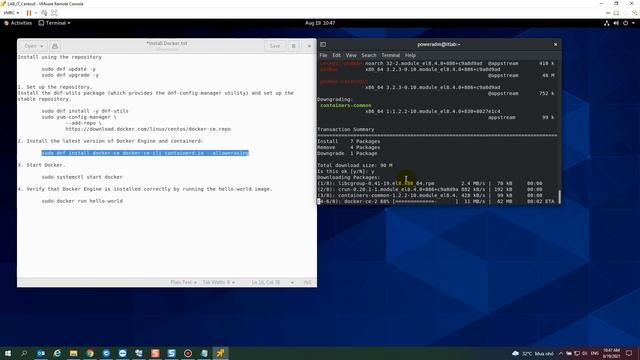This screenshot has width=640, height=360.
Task: Click the Windows taskbar search icon
Action: pyautogui.click(x=24, y=353)
